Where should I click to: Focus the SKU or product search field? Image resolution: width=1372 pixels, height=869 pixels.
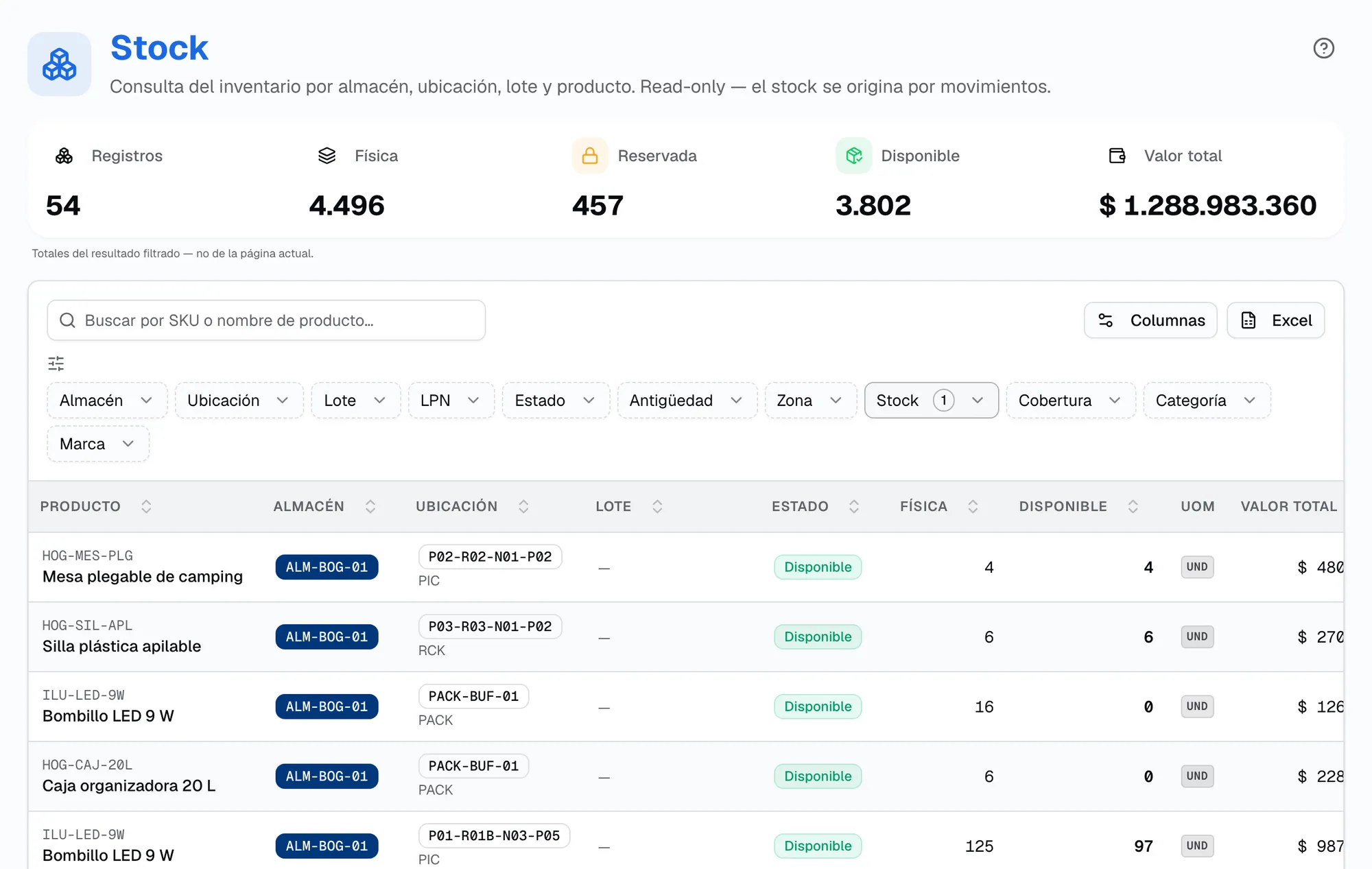tap(266, 320)
